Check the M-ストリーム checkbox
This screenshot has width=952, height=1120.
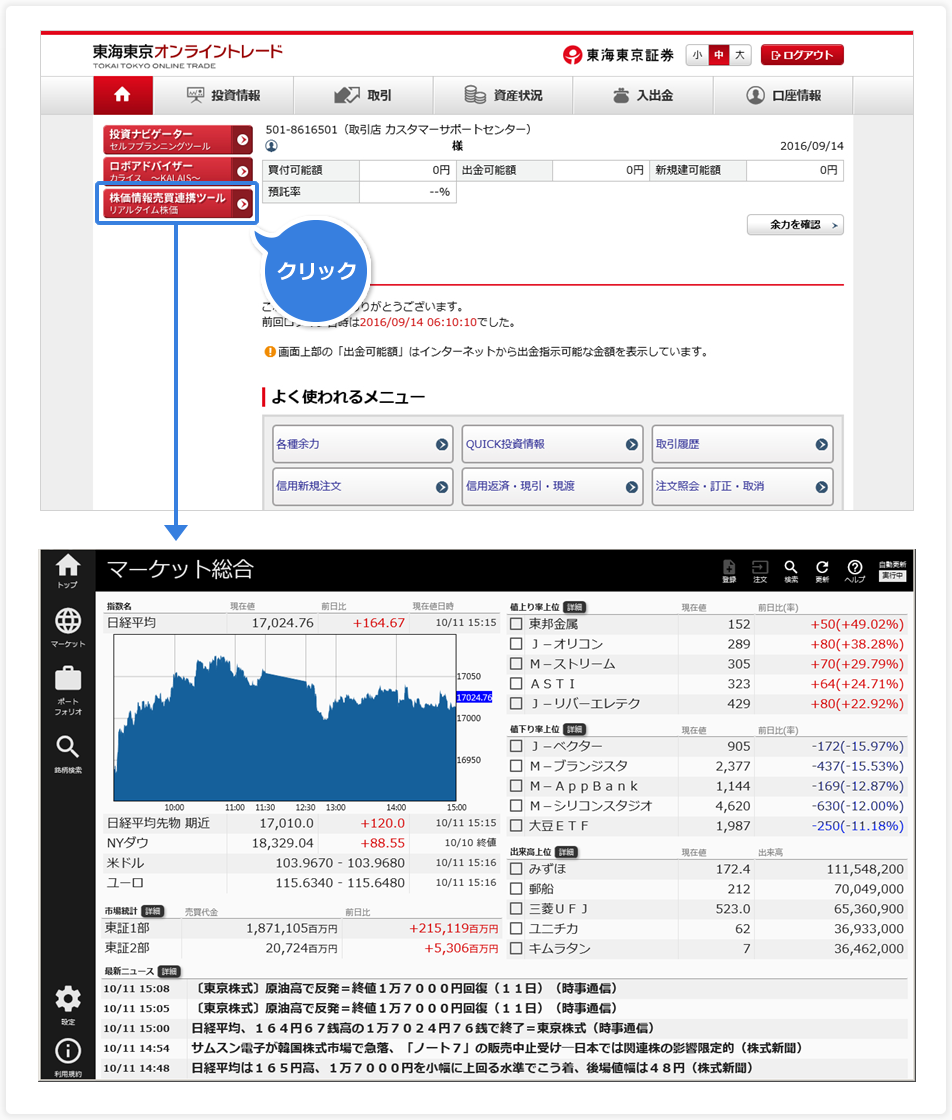pyautogui.click(x=516, y=664)
